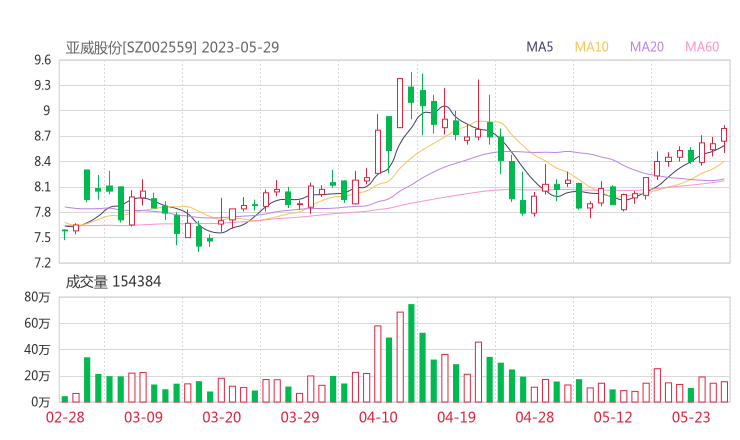Click the 8.7 price axis label
This screenshot has height=440, width=740.
pos(42,136)
